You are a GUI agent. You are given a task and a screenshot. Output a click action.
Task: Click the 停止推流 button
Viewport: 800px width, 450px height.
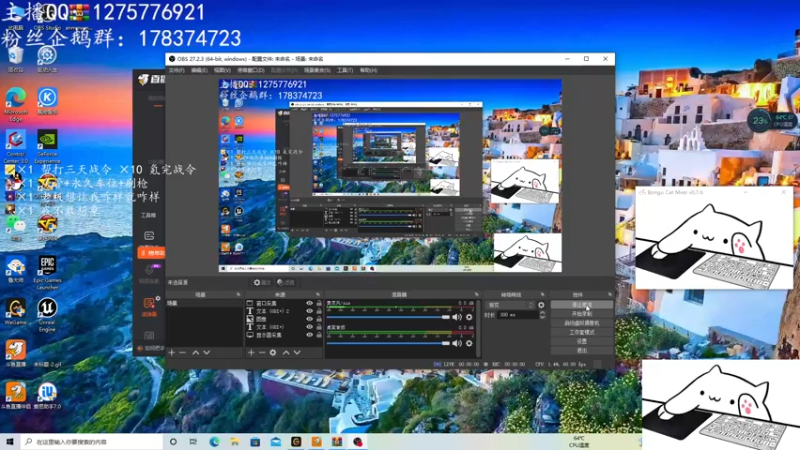click(x=582, y=305)
